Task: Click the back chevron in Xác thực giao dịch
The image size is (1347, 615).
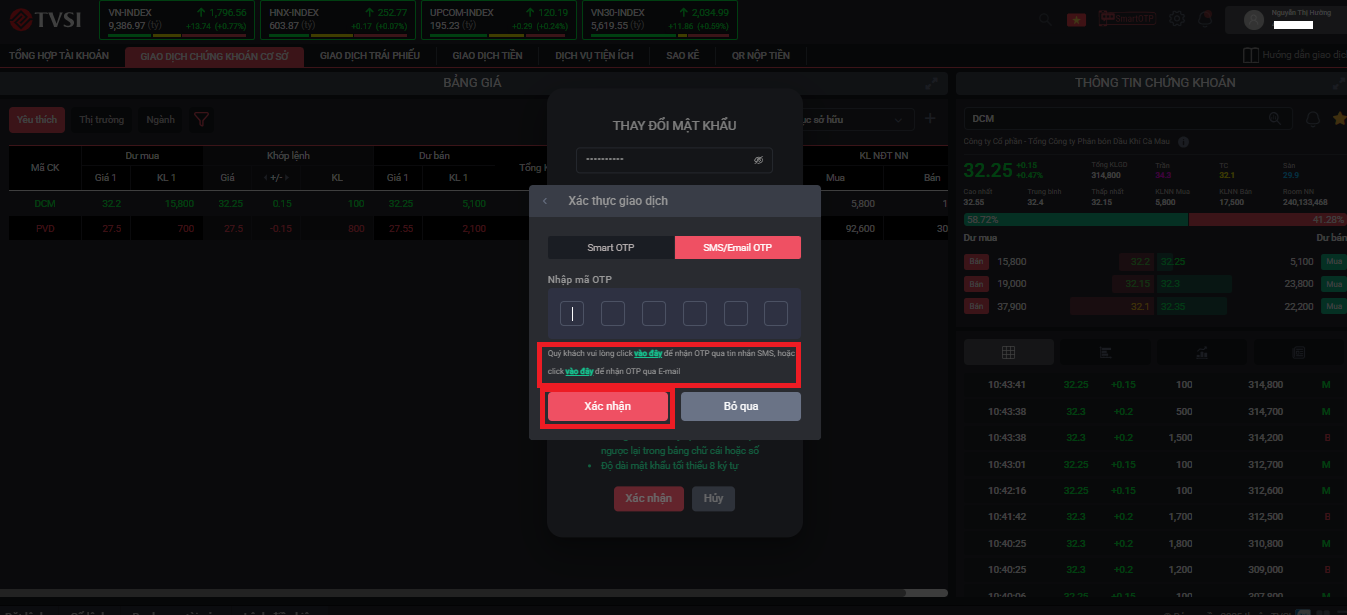Action: point(546,201)
